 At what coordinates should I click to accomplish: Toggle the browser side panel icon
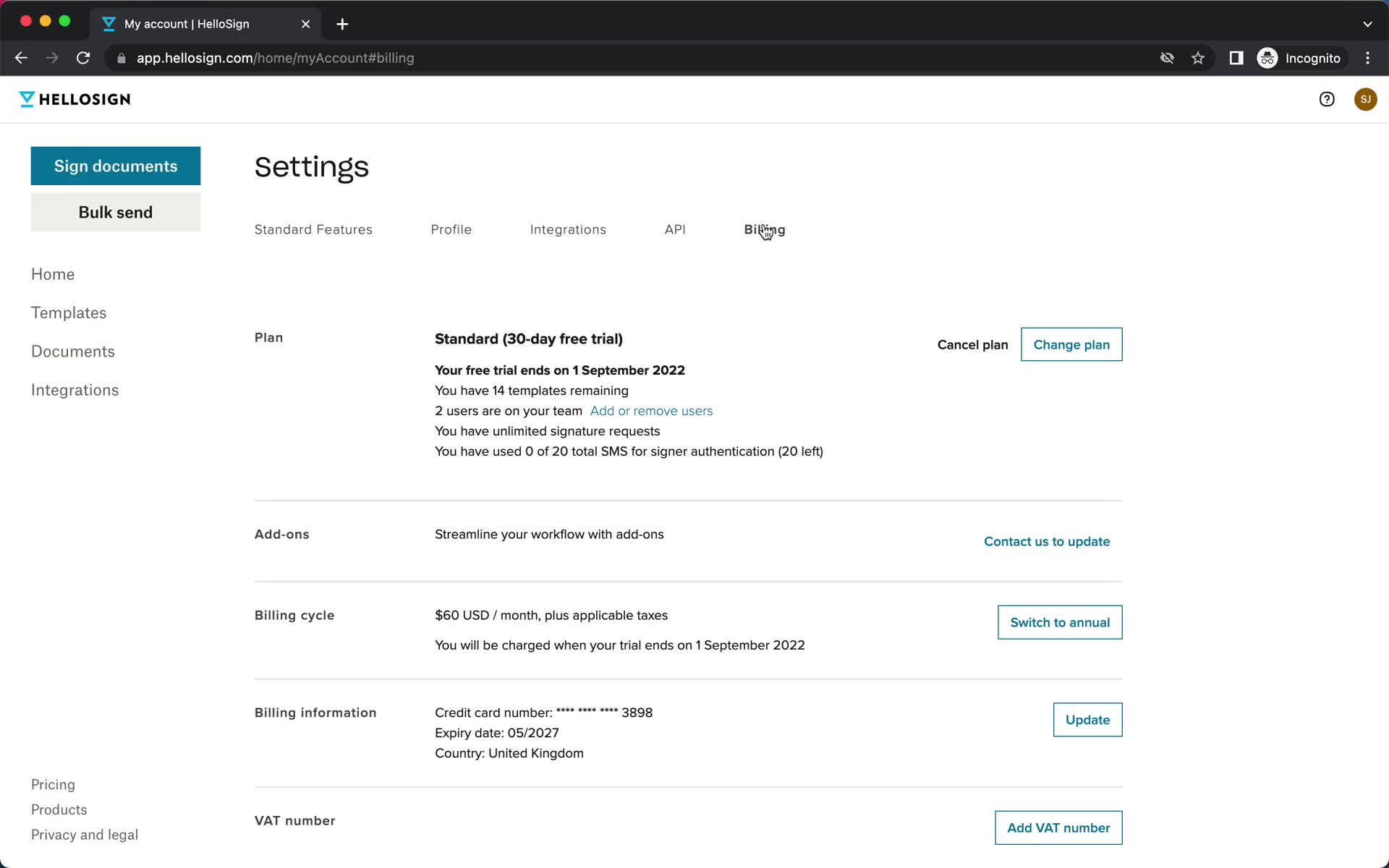(x=1236, y=58)
